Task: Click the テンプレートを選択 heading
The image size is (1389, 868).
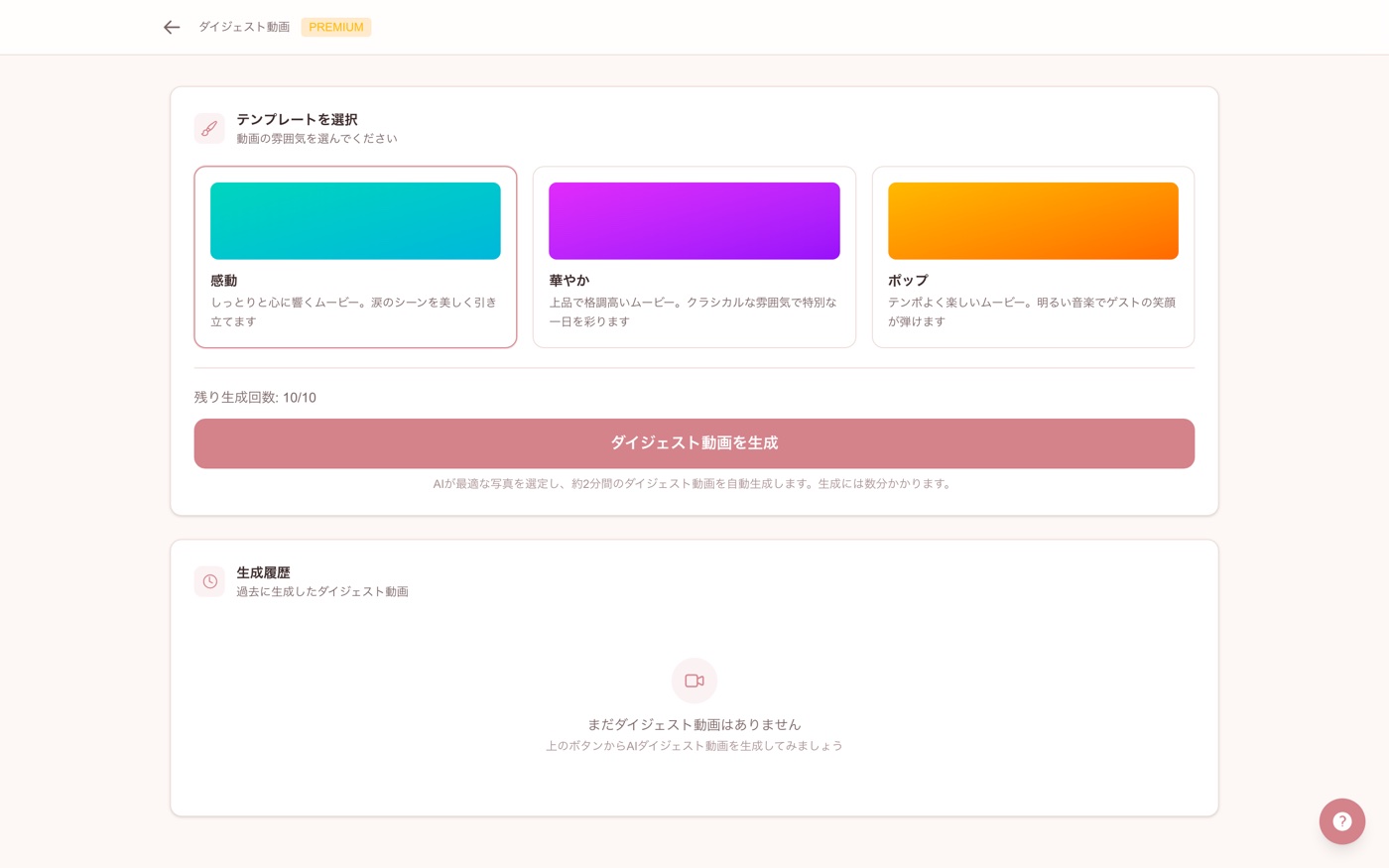Action: (x=297, y=119)
